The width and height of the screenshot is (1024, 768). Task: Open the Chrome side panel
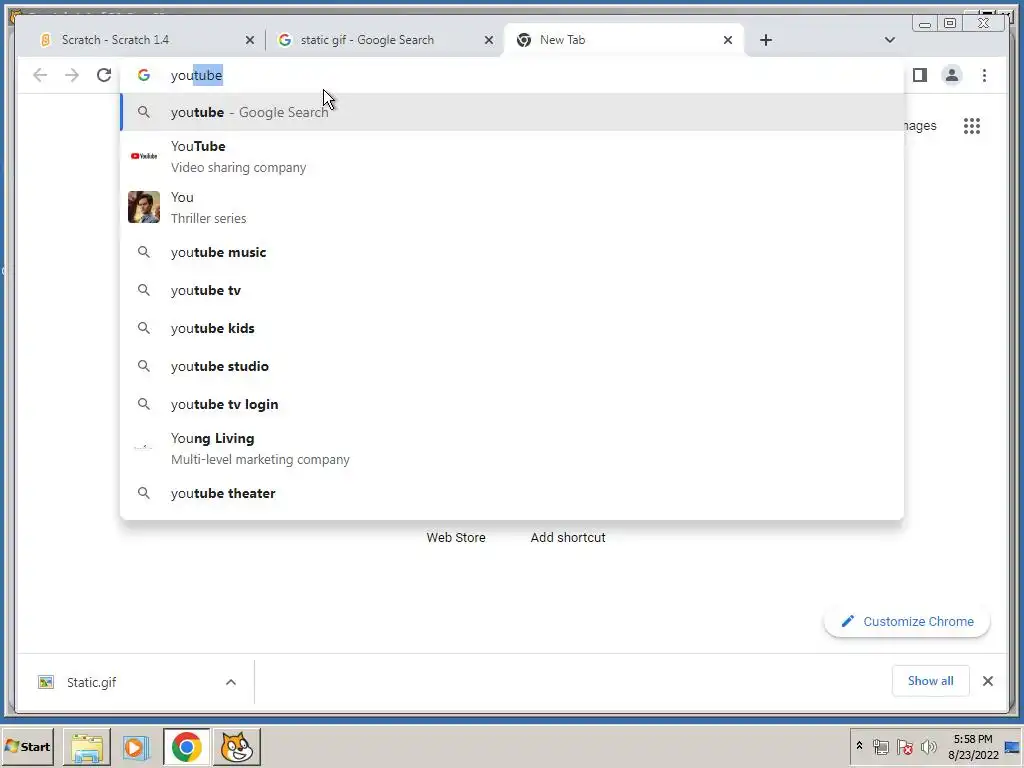pyautogui.click(x=920, y=75)
